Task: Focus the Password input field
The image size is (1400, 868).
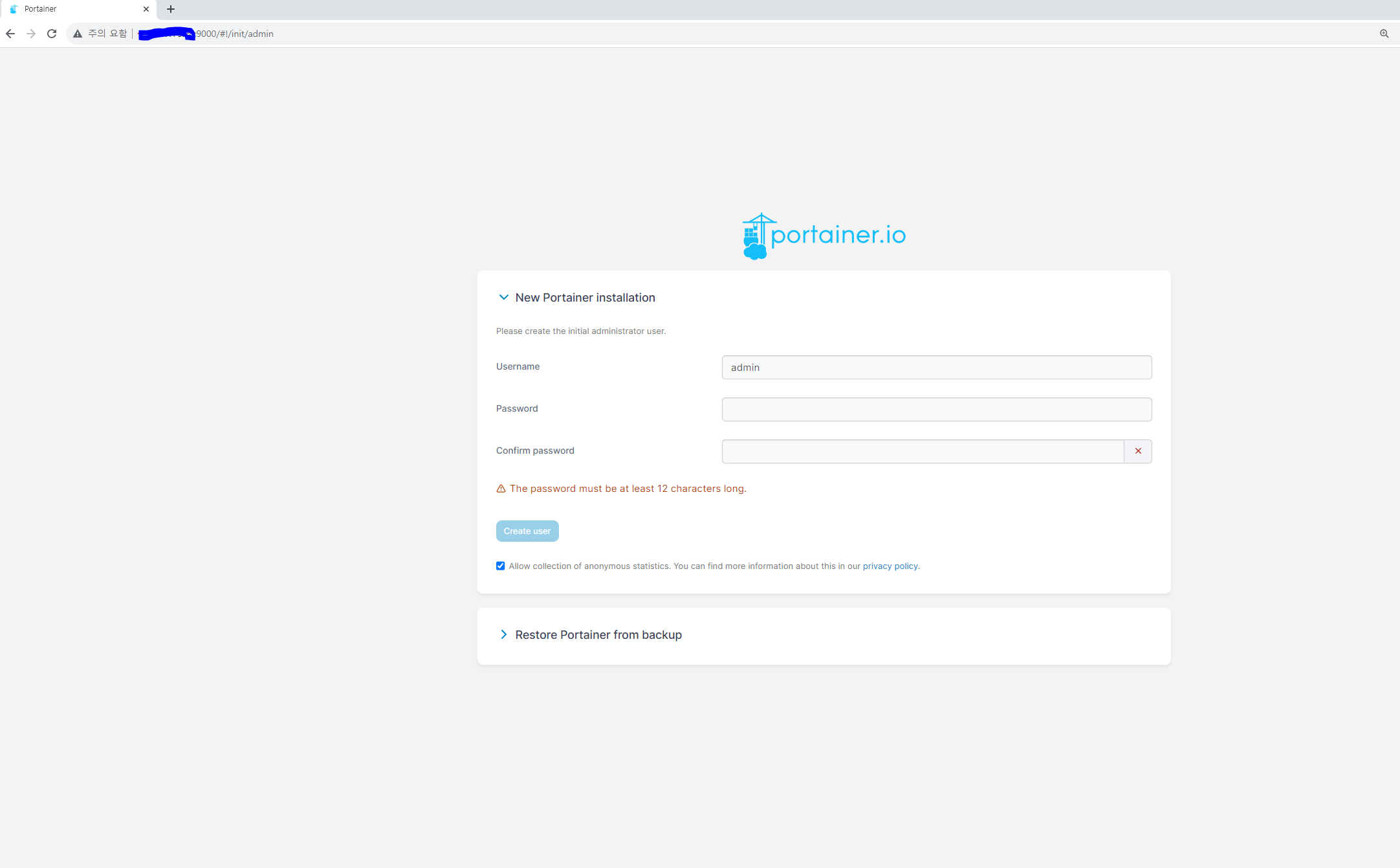Action: [937, 409]
